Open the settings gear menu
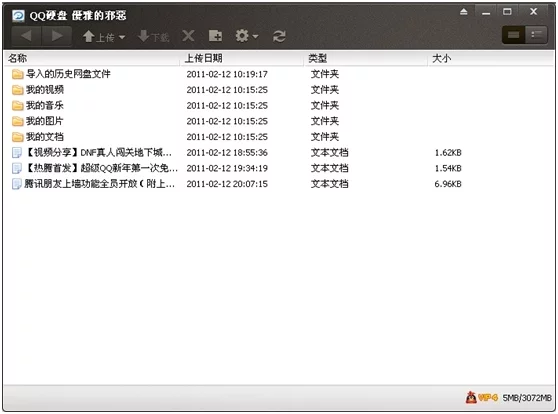This screenshot has width=558, height=414. (242, 36)
